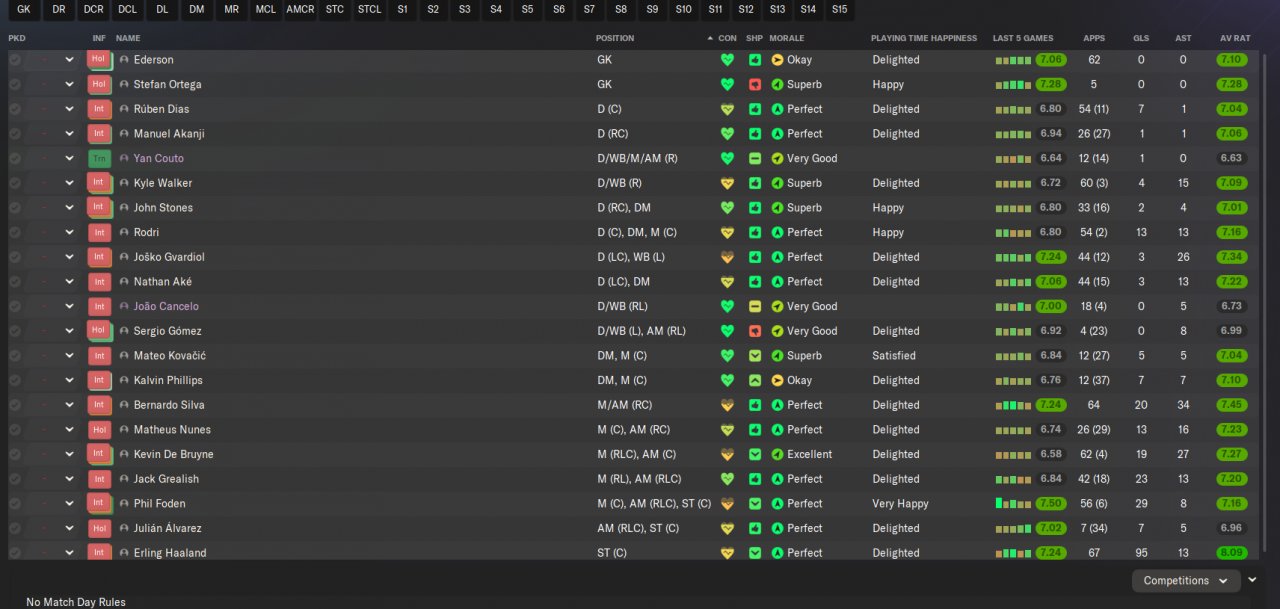Image resolution: width=1280 pixels, height=609 pixels.
Task: Open the row dropdown arrow for Stefan Ortega
Action: click(69, 85)
